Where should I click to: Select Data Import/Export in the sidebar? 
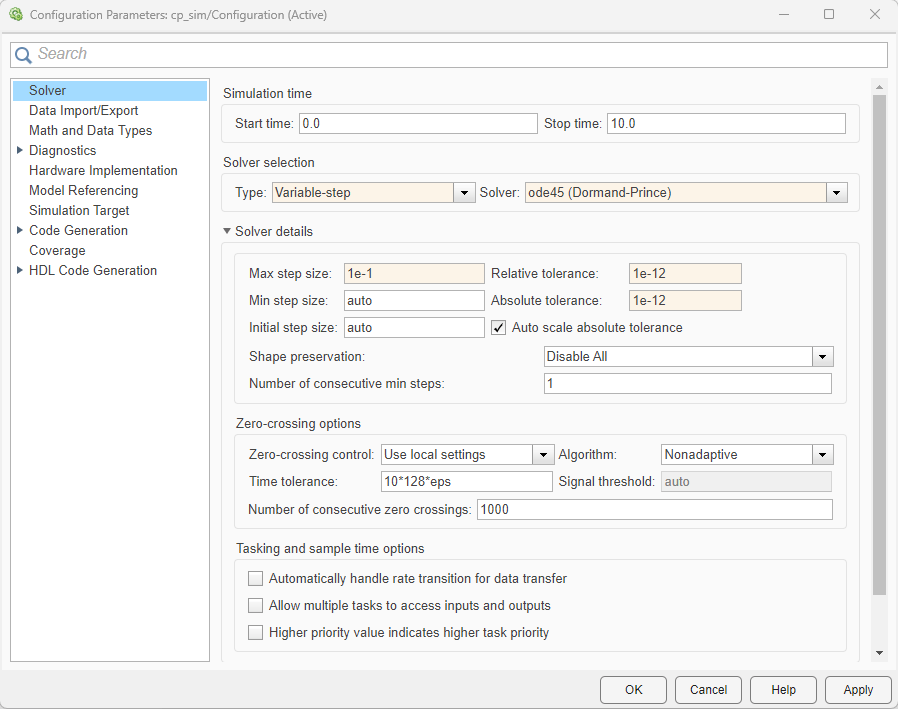pyautogui.click(x=83, y=110)
